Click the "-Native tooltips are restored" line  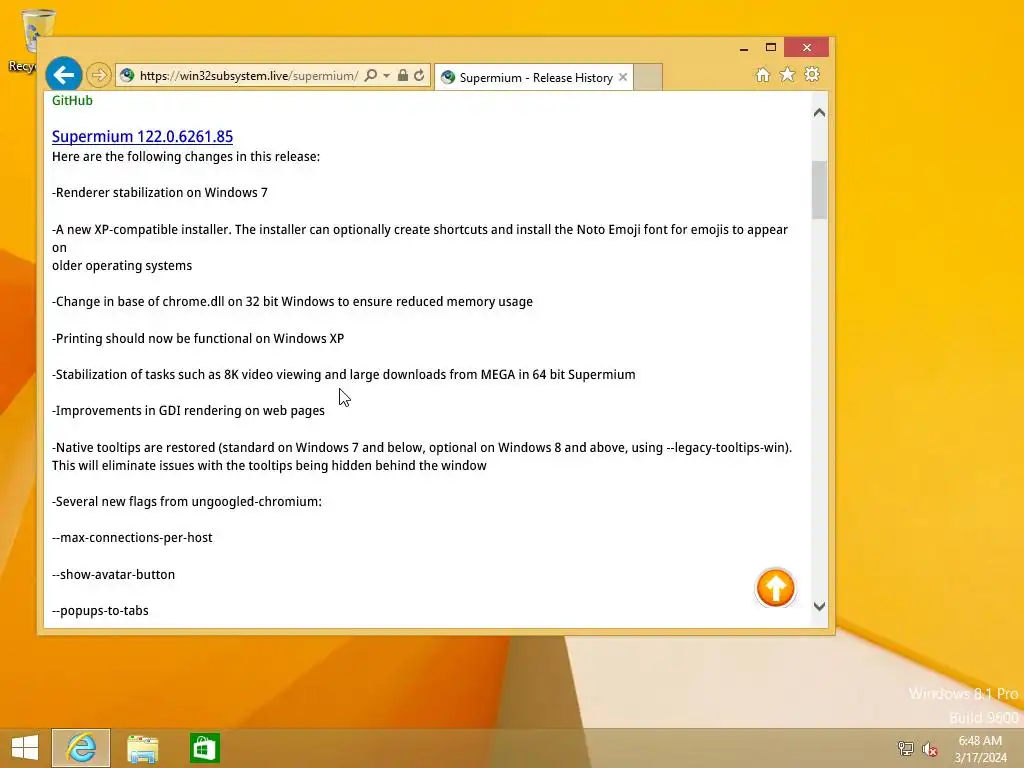click(x=422, y=456)
